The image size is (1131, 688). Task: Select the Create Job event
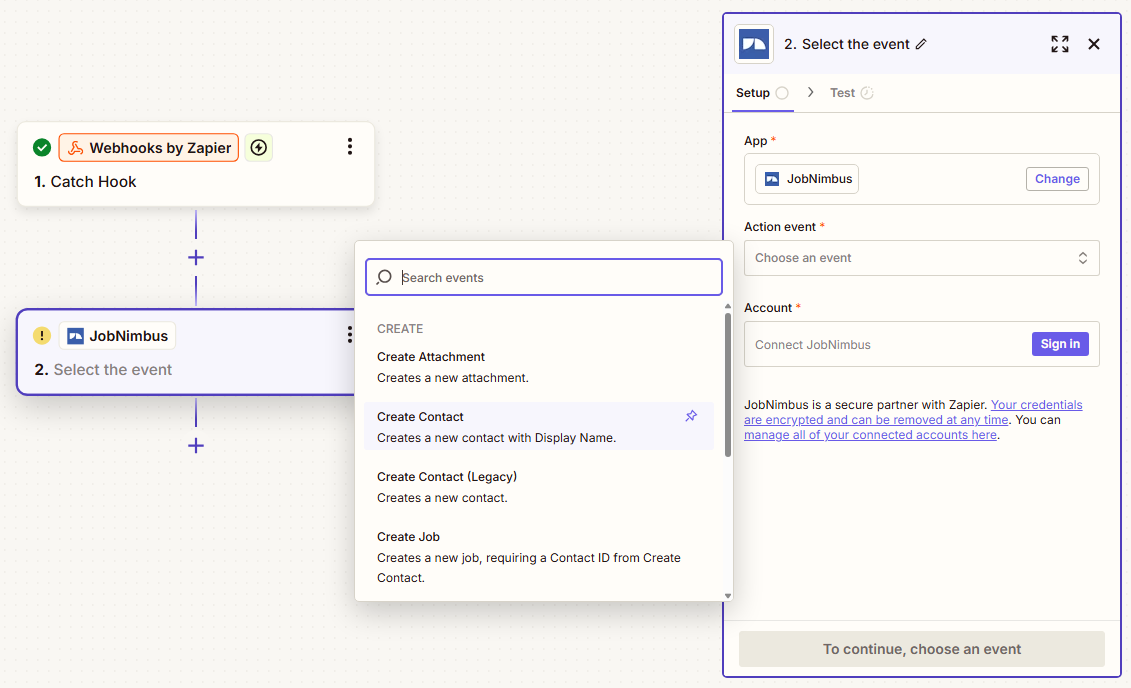coord(539,557)
